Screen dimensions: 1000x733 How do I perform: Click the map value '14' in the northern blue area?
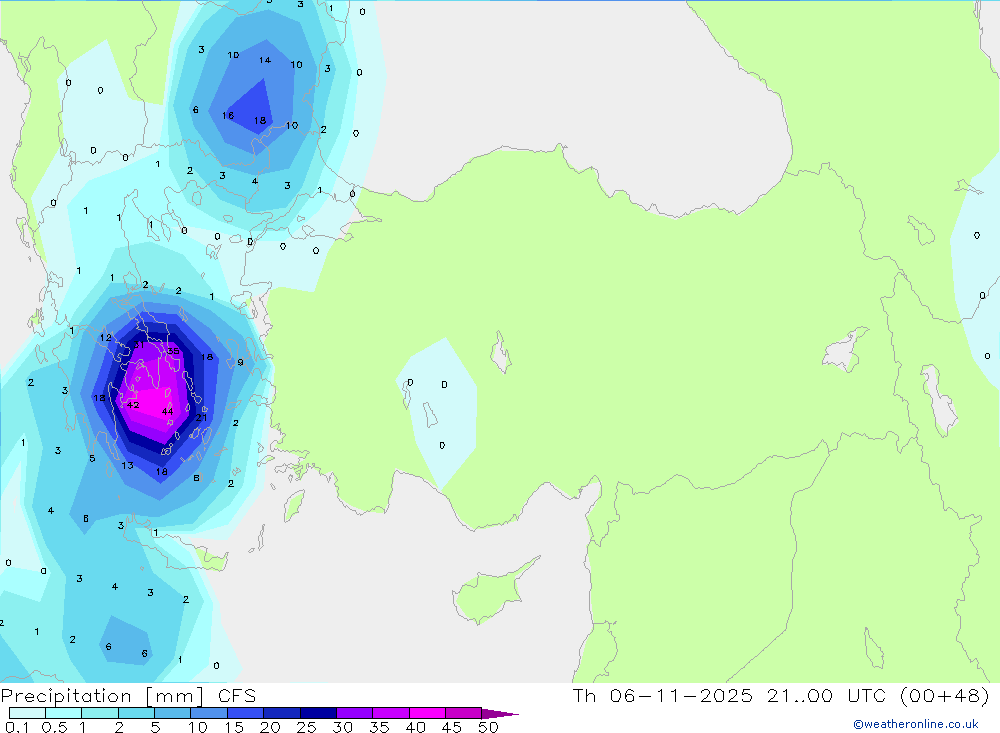265,60
